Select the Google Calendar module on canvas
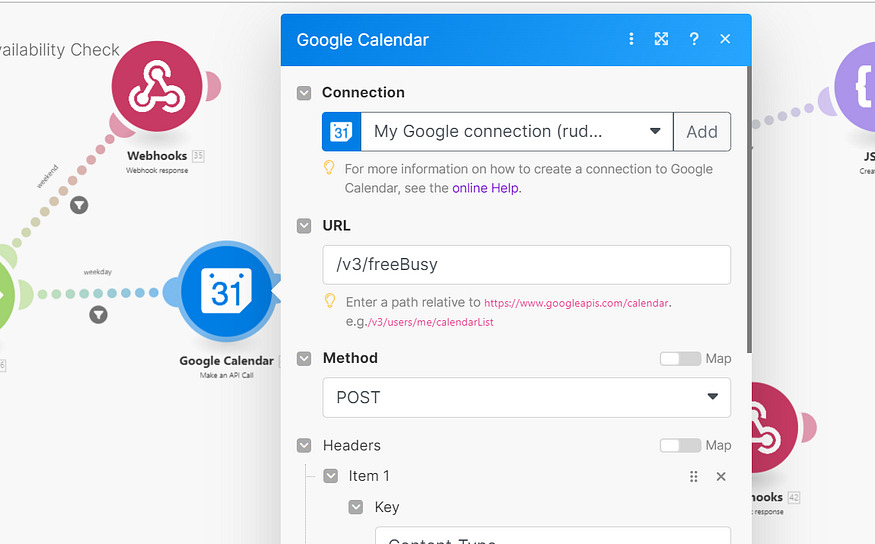875x544 pixels. 227,290
